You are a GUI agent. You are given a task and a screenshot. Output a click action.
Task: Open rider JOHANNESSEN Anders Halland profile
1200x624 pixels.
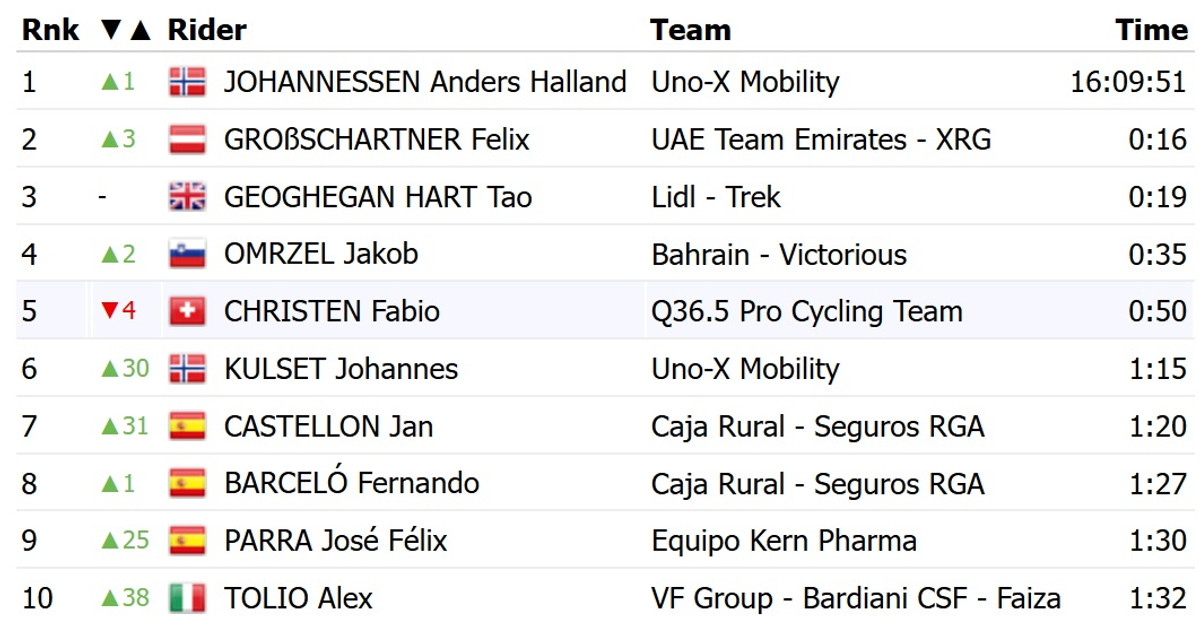[425, 82]
